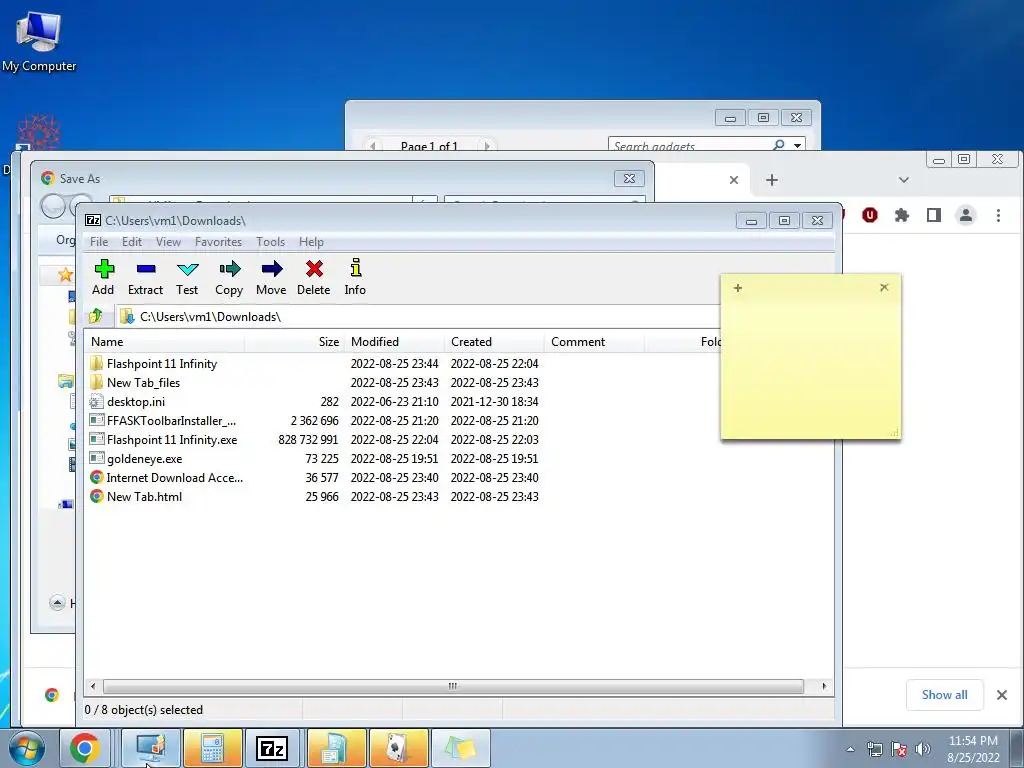Show hidden system tray icons arrow
Screen dimensions: 1024x768
coord(850,749)
